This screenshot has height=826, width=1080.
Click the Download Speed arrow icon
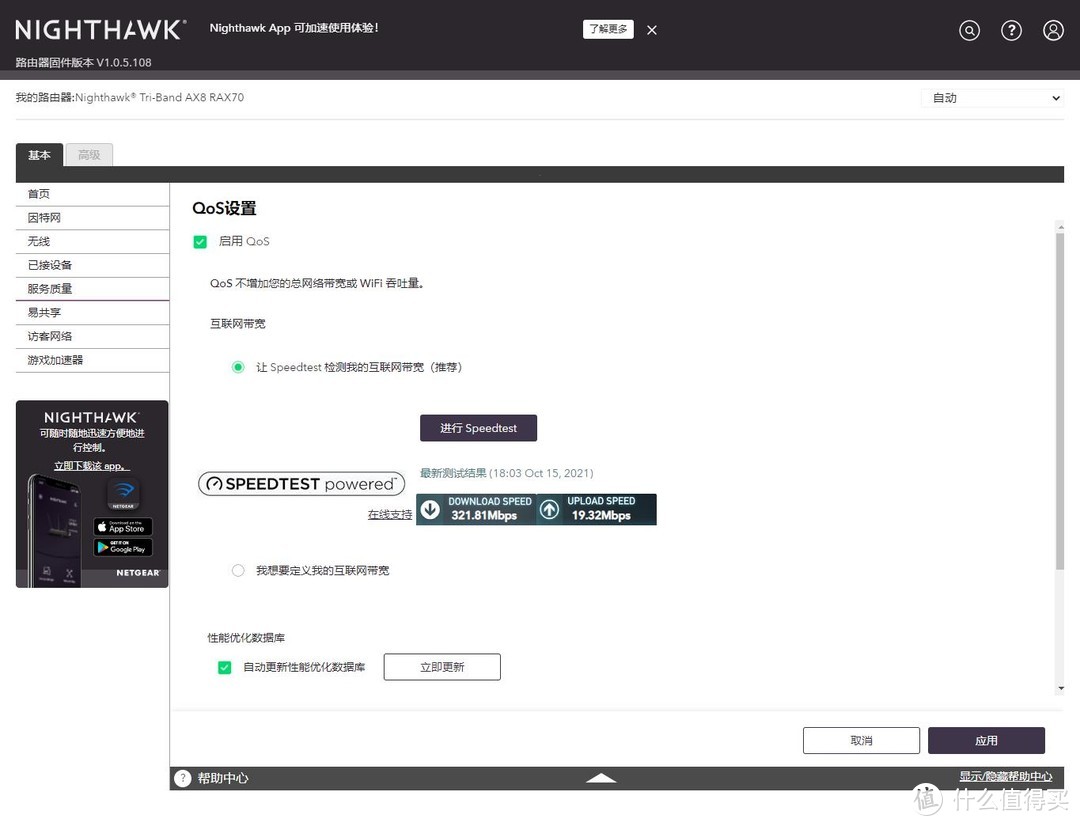tap(430, 509)
